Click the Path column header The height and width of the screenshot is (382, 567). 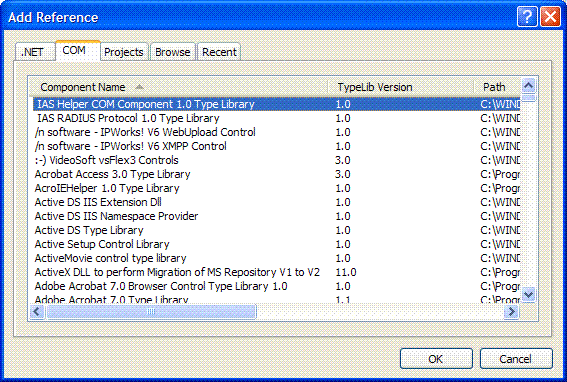click(497, 87)
